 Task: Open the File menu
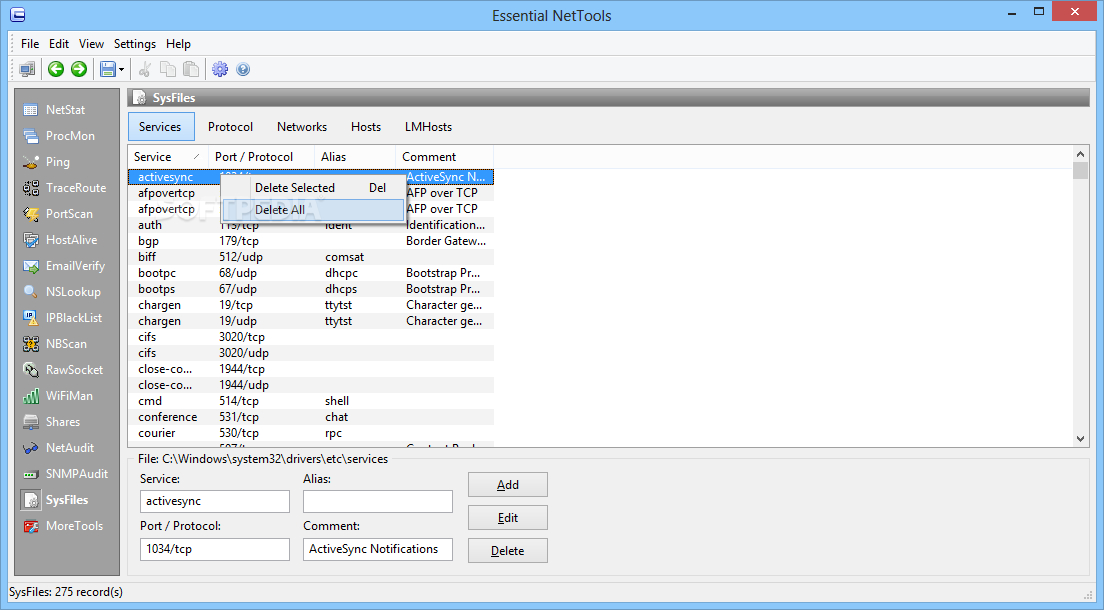[30, 44]
